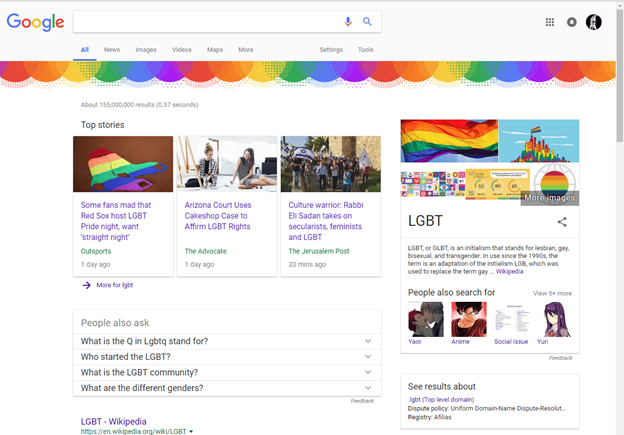Screen dimensions: 624x435
Task: Open the More search menu
Action: pos(246,50)
